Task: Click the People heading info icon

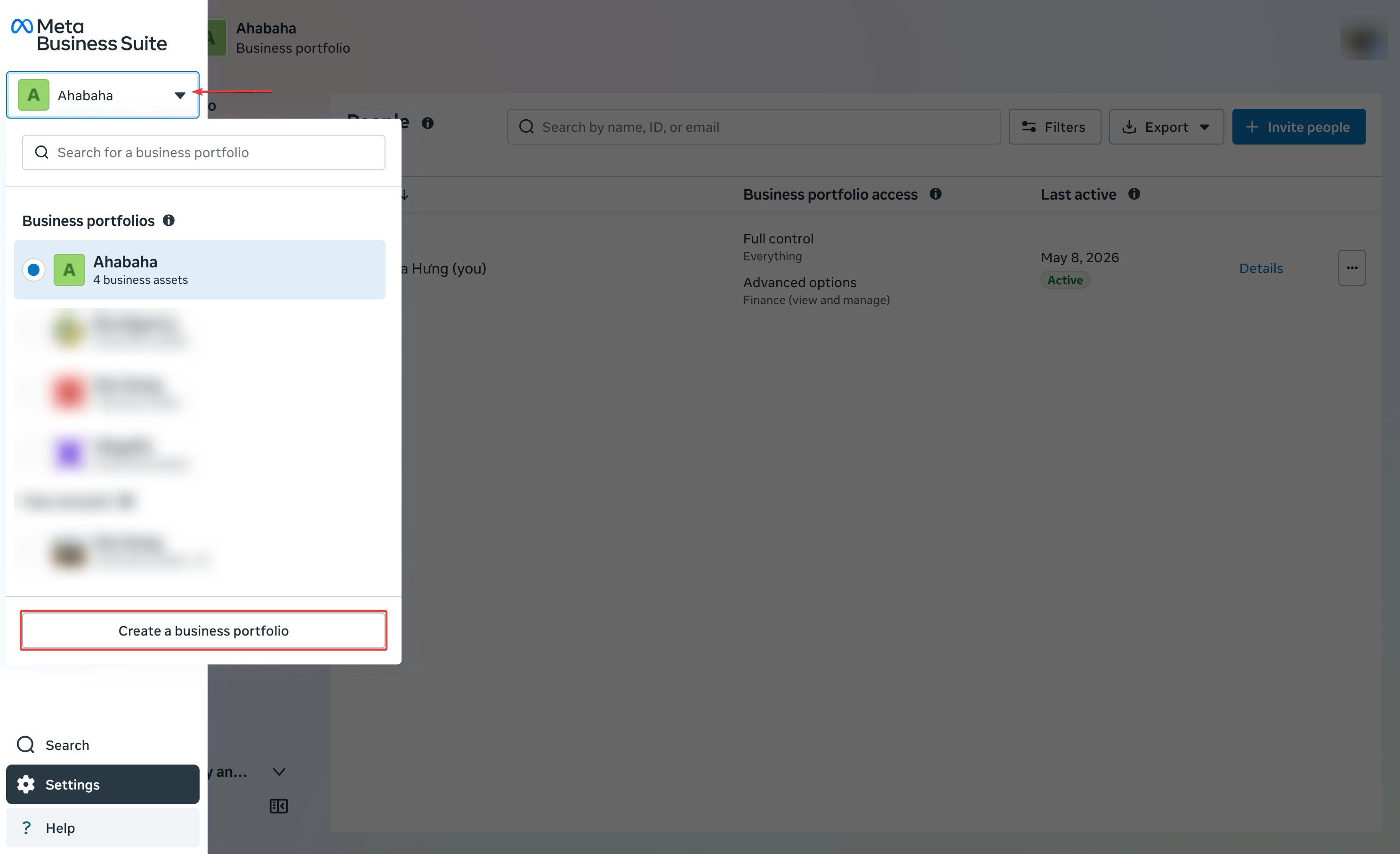Action: [x=428, y=123]
